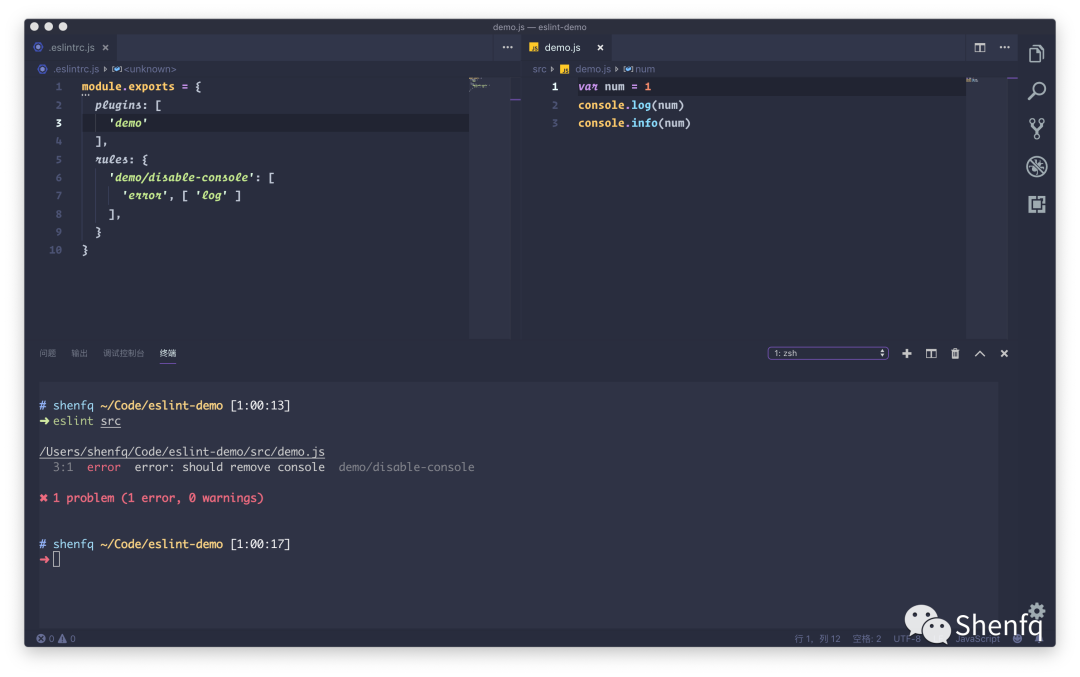Click the <unknown> breadcrumb symbol
The width and height of the screenshot is (1080, 677).
(x=149, y=69)
